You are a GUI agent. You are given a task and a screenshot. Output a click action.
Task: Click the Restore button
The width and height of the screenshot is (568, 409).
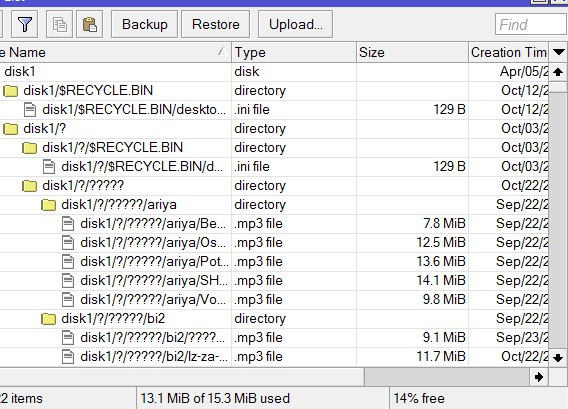pos(216,24)
